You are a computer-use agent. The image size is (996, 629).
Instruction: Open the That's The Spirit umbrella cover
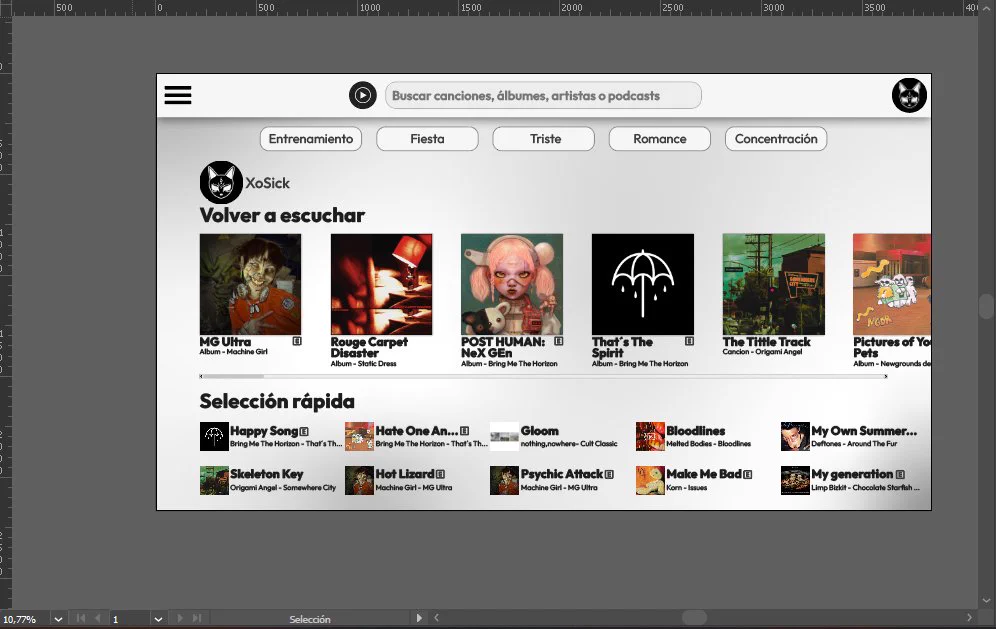[x=643, y=284]
